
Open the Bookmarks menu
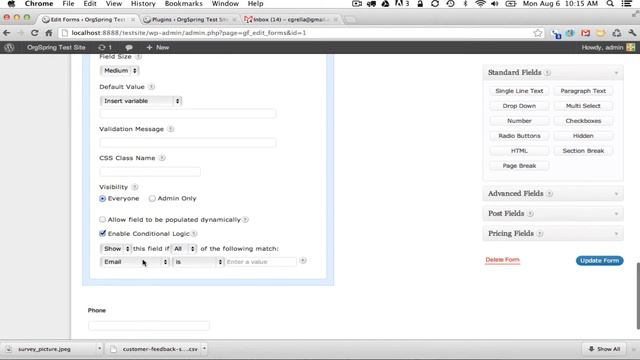(x=183, y=4)
